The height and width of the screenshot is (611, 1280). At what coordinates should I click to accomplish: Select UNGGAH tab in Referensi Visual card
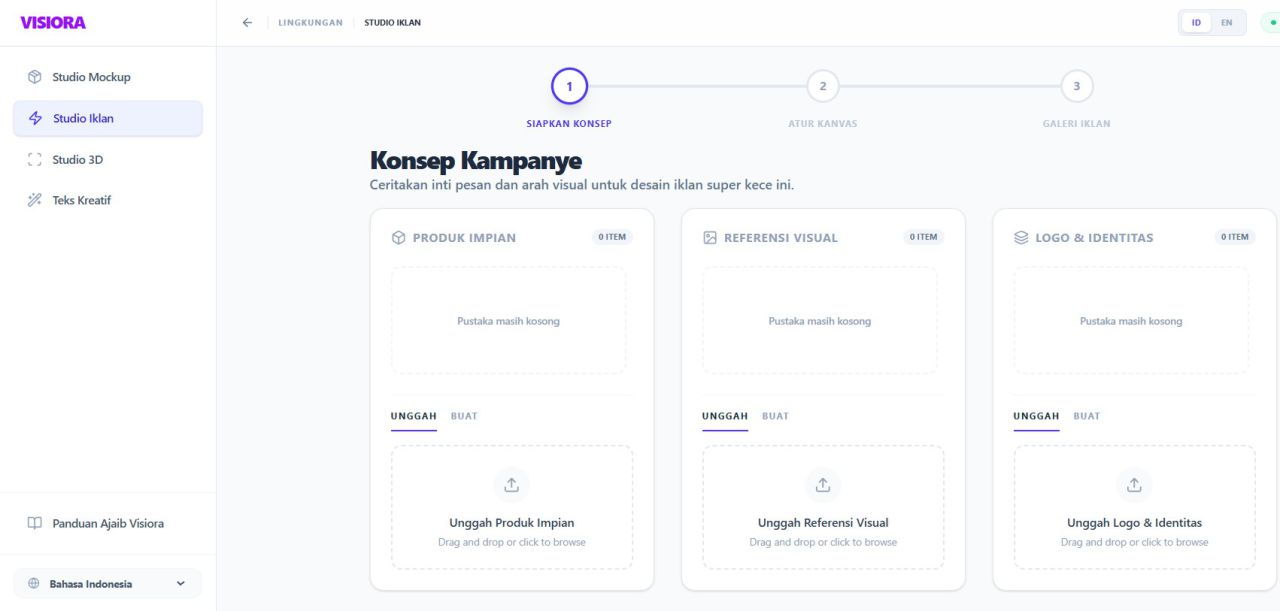click(725, 416)
